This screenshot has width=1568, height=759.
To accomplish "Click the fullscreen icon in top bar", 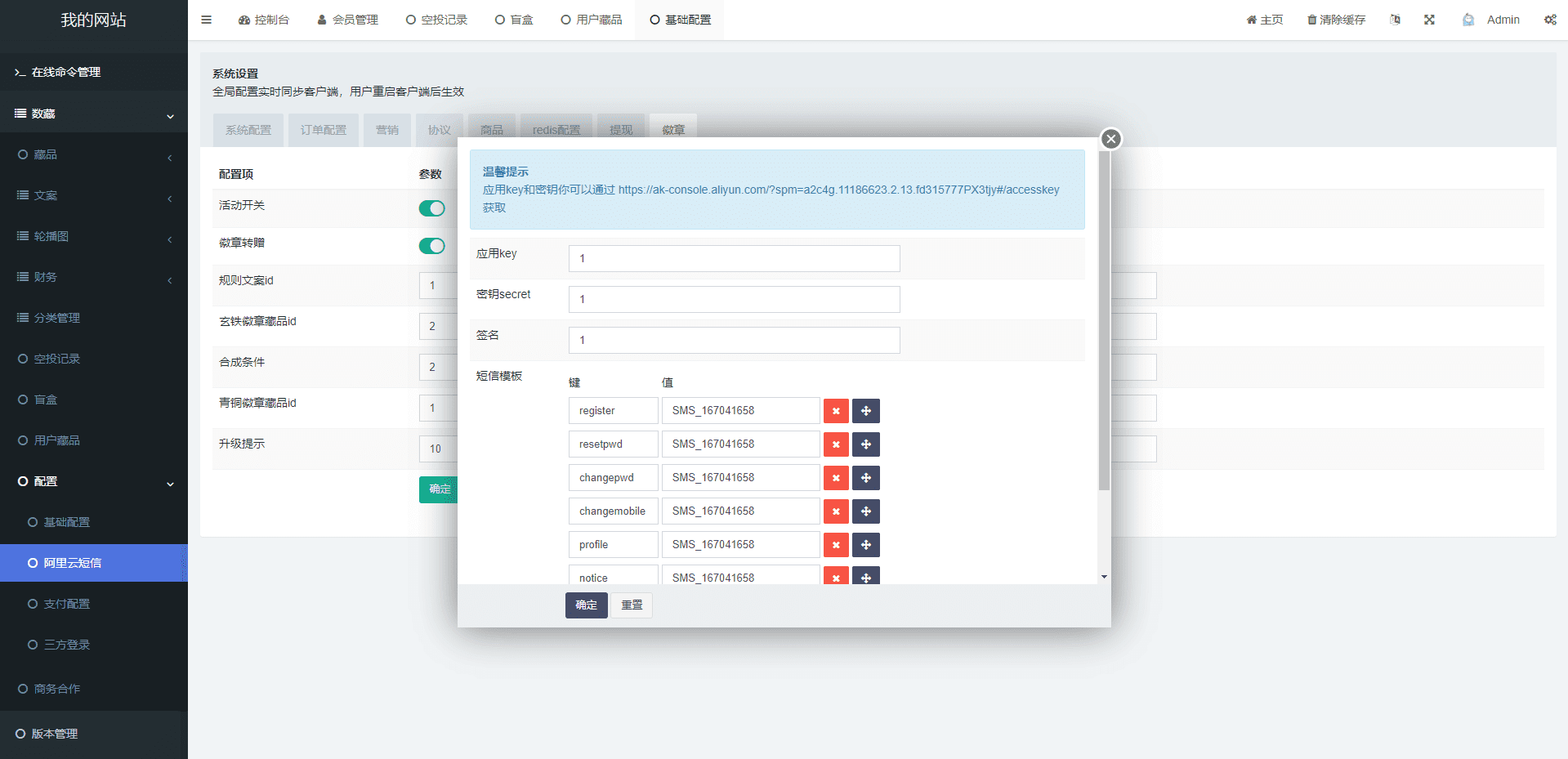I will [x=1429, y=20].
